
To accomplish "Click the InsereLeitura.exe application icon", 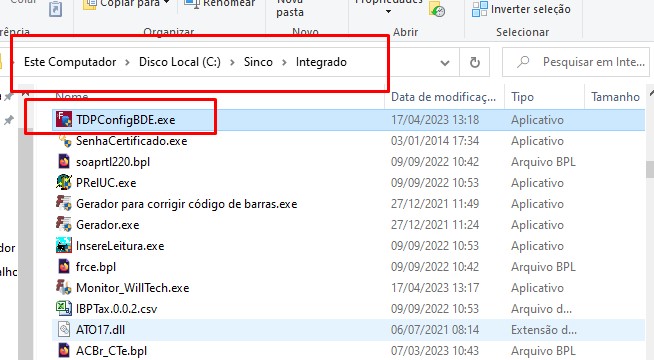I will [x=64, y=246].
